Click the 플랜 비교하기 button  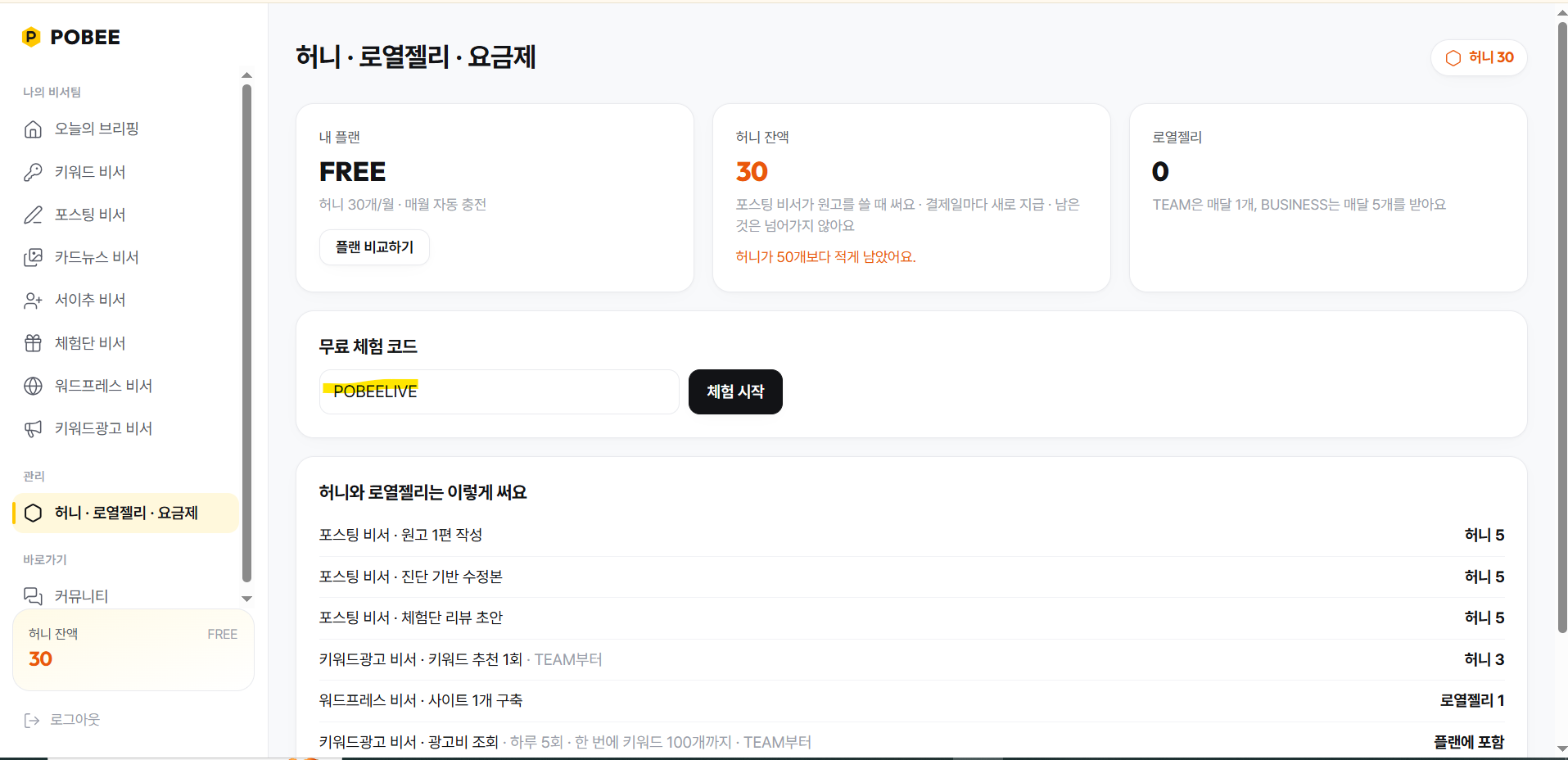374,247
